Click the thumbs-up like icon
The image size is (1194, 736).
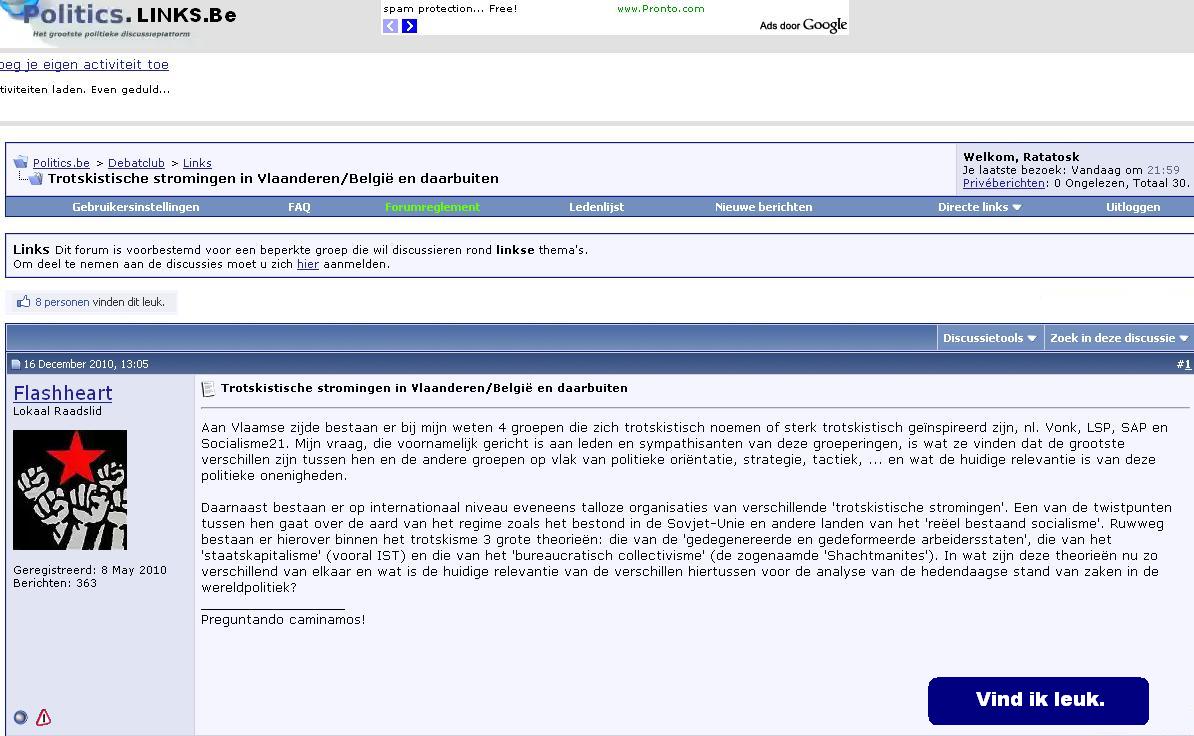[x=23, y=302]
